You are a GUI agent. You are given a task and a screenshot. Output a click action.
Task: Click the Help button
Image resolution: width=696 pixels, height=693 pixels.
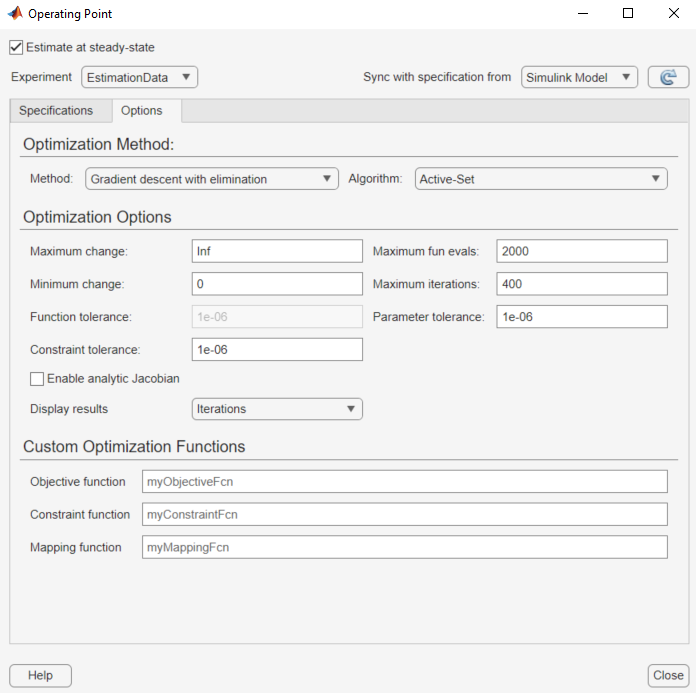(40, 675)
